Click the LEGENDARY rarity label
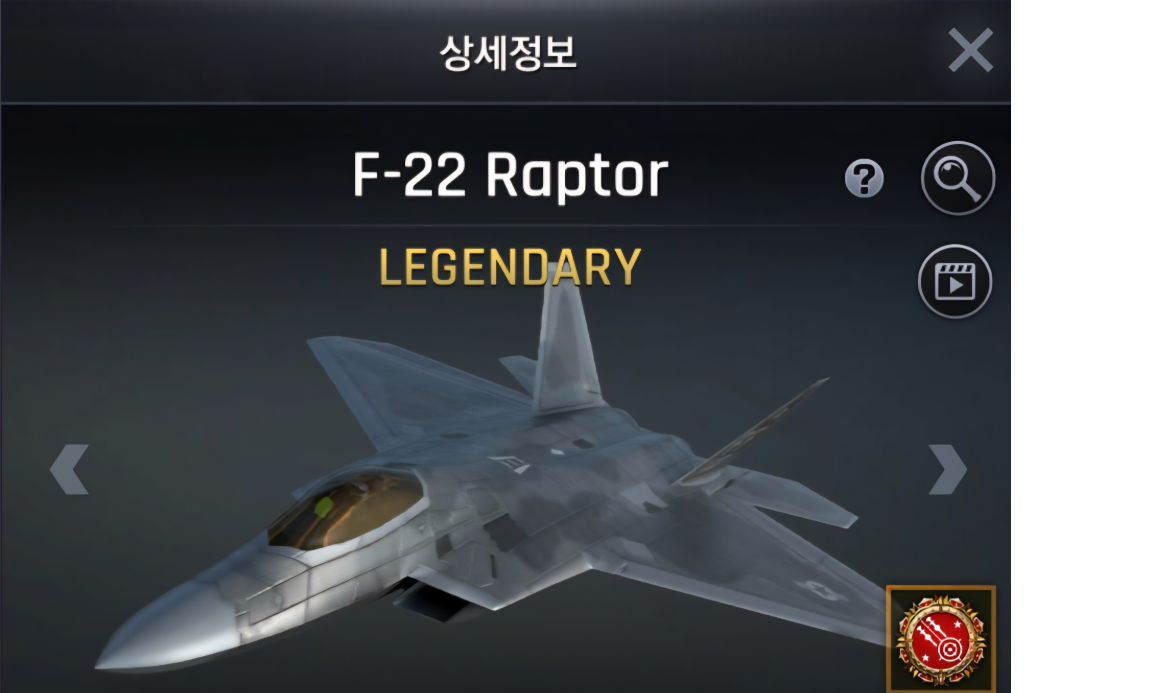The image size is (1152, 693). [x=510, y=267]
